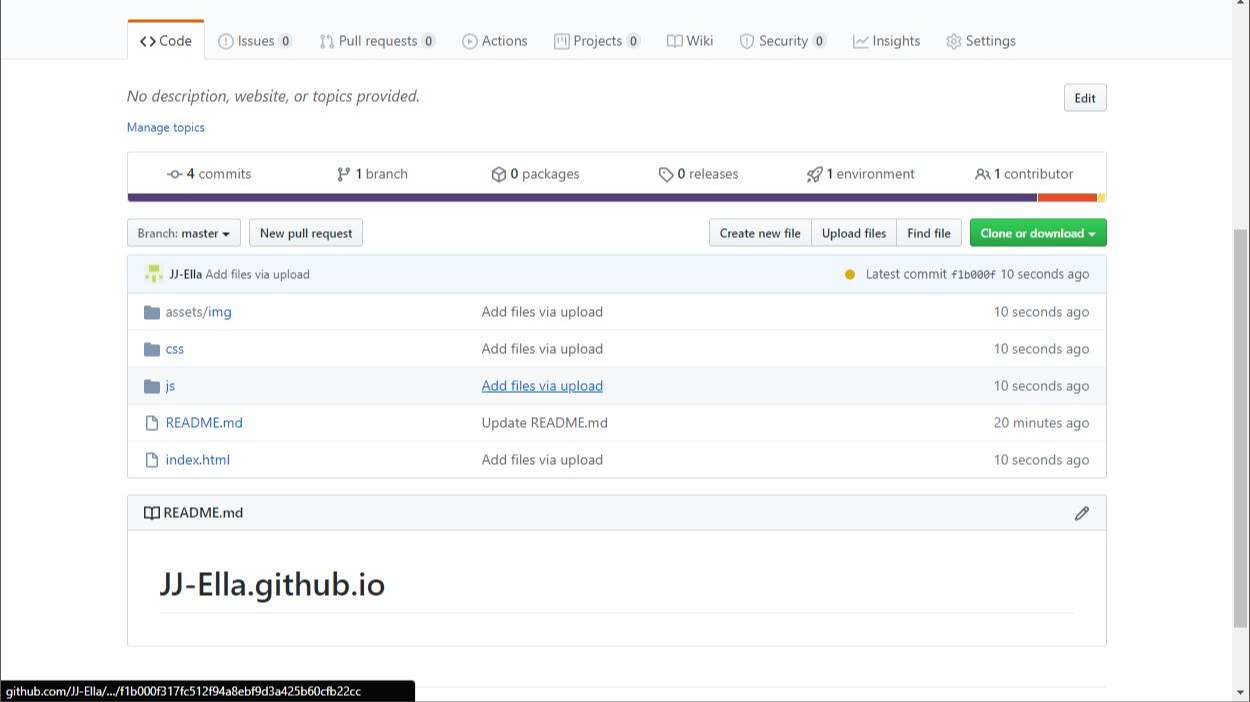Image resolution: width=1250 pixels, height=702 pixels.
Task: Open the Security tab
Action: tap(783, 41)
